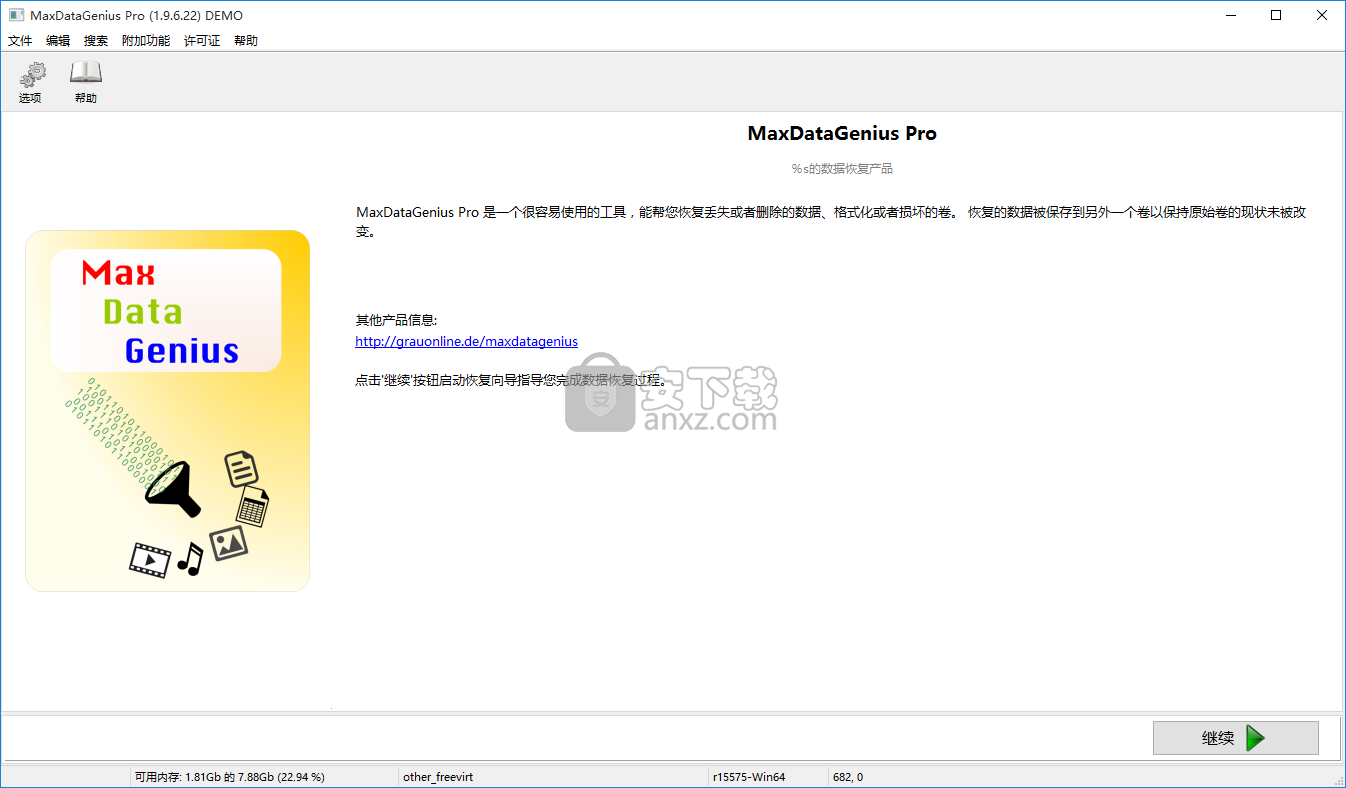The width and height of the screenshot is (1346, 788).
Task: Open the 附加功能 menu
Action: pos(146,41)
